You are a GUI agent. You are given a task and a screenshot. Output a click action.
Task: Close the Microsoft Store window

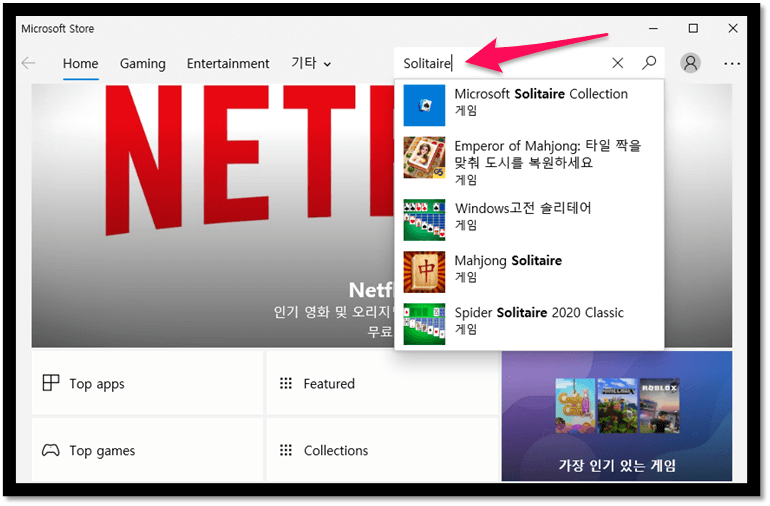[733, 28]
